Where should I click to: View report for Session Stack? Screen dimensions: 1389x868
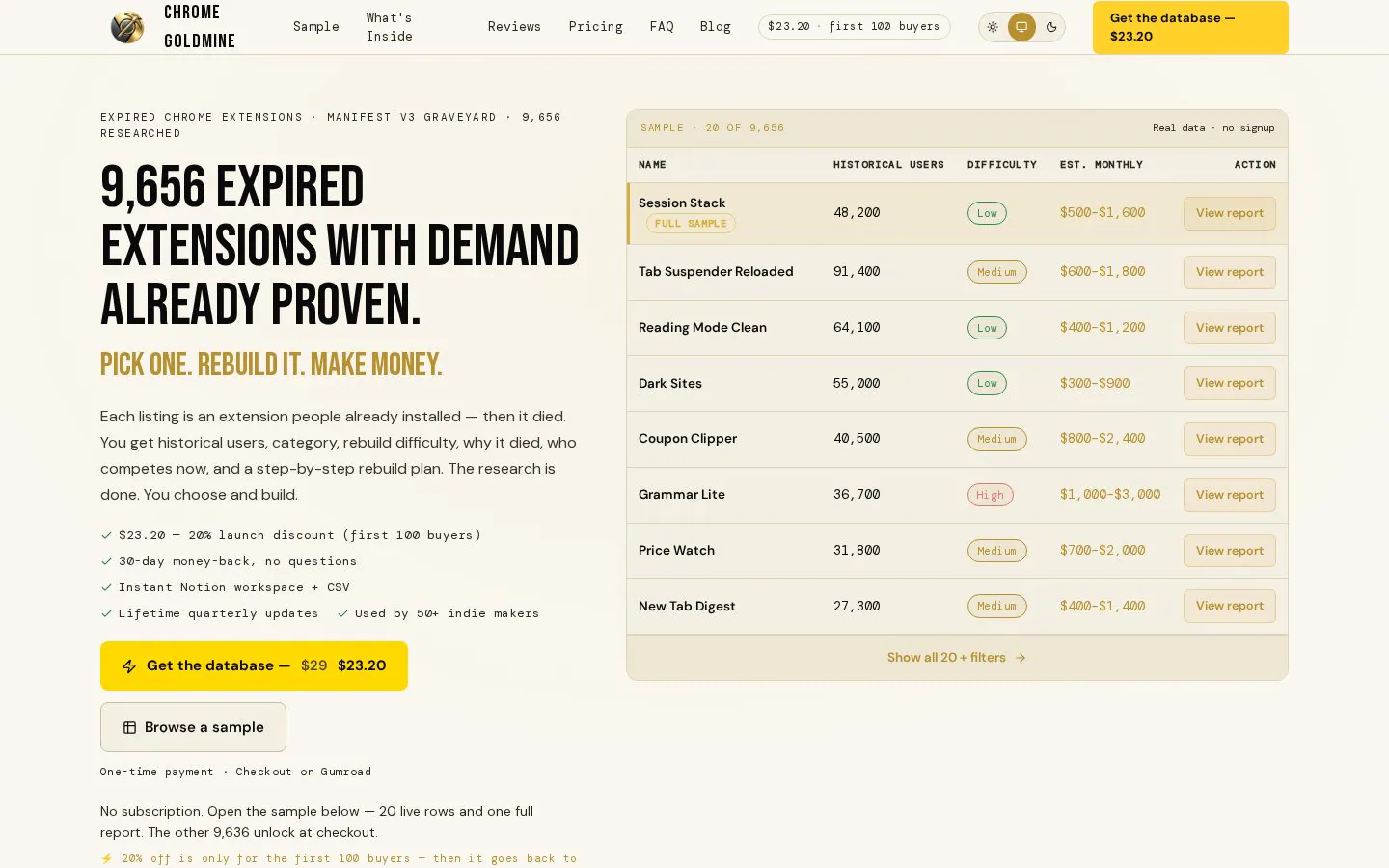pyautogui.click(x=1229, y=213)
